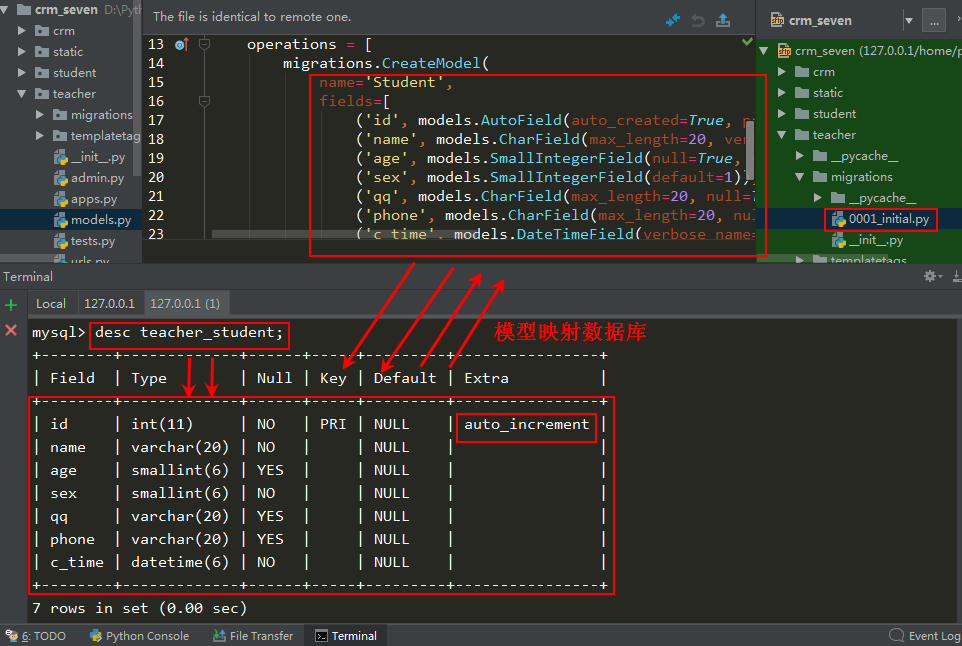Click 'auto_increment' in terminal output
962x646 pixels.
[526, 425]
